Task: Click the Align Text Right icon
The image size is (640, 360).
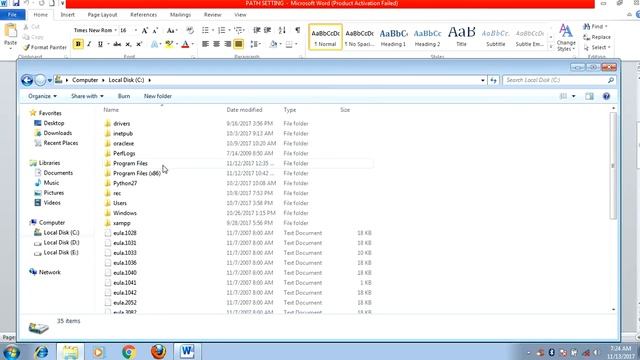Action: (x=227, y=44)
